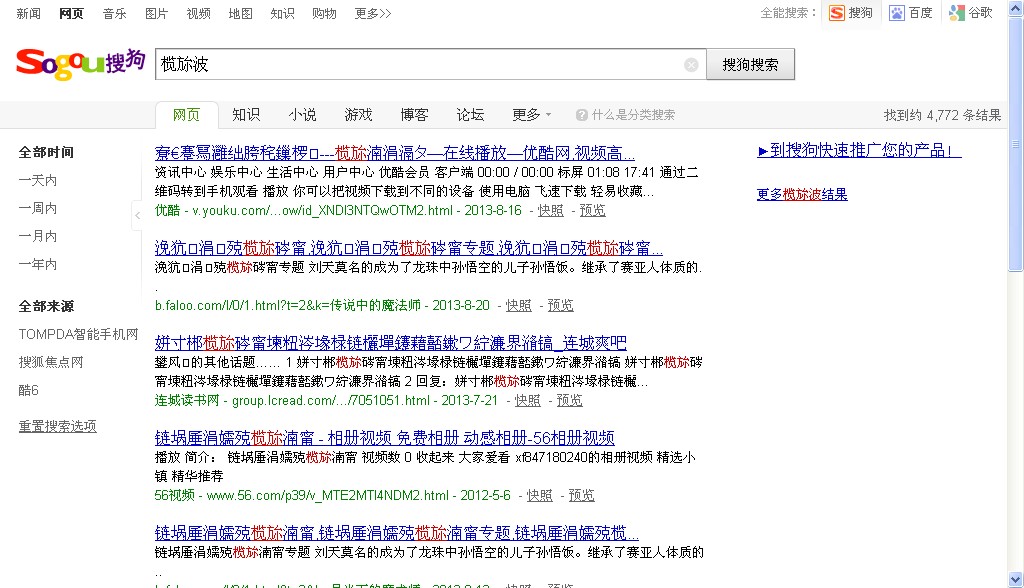Open 快照 for the youku result
Screen dimensions: 1024x588
point(551,210)
